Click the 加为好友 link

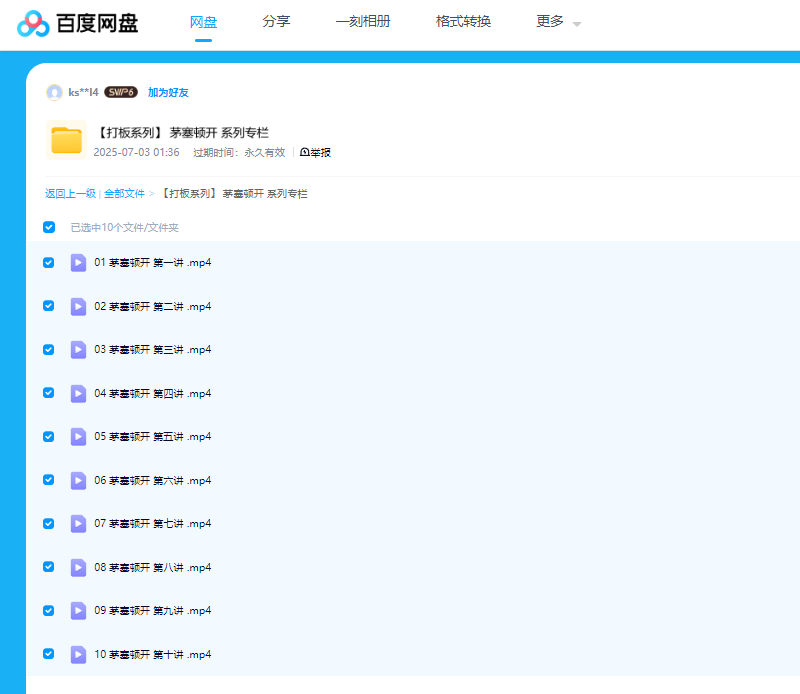pos(168,92)
